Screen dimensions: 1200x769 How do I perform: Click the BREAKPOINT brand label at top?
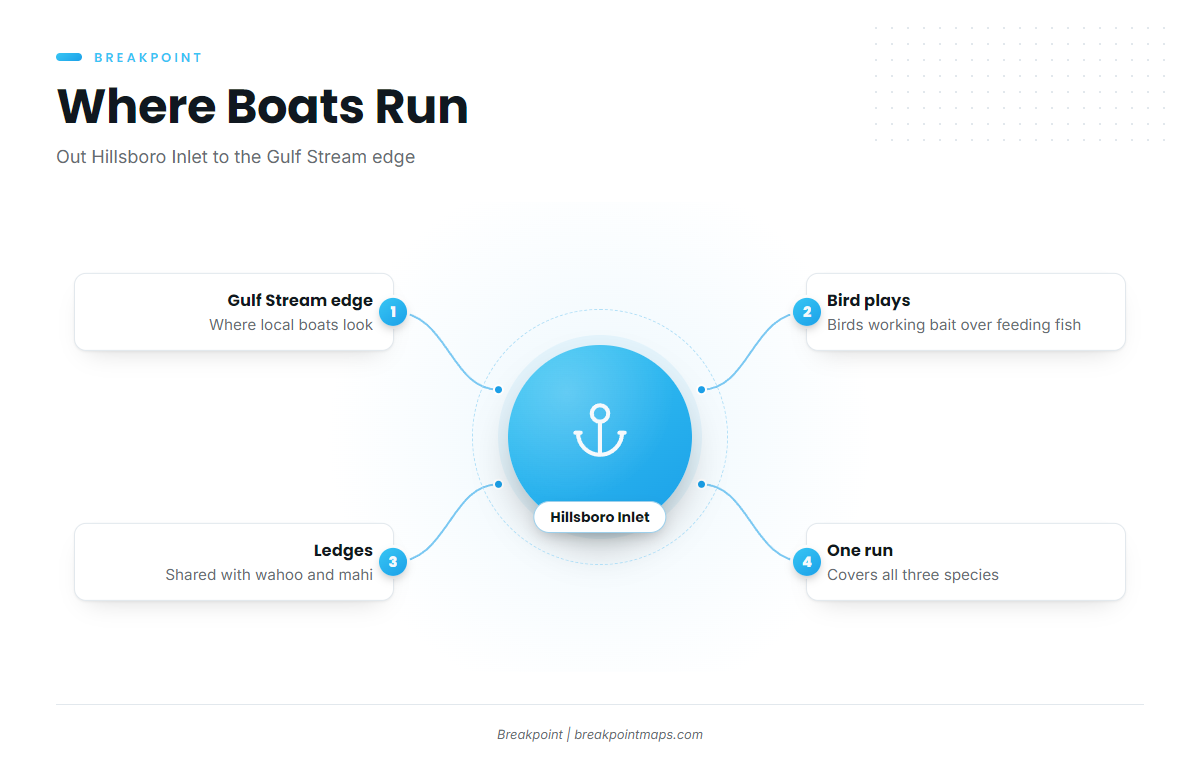(x=148, y=58)
